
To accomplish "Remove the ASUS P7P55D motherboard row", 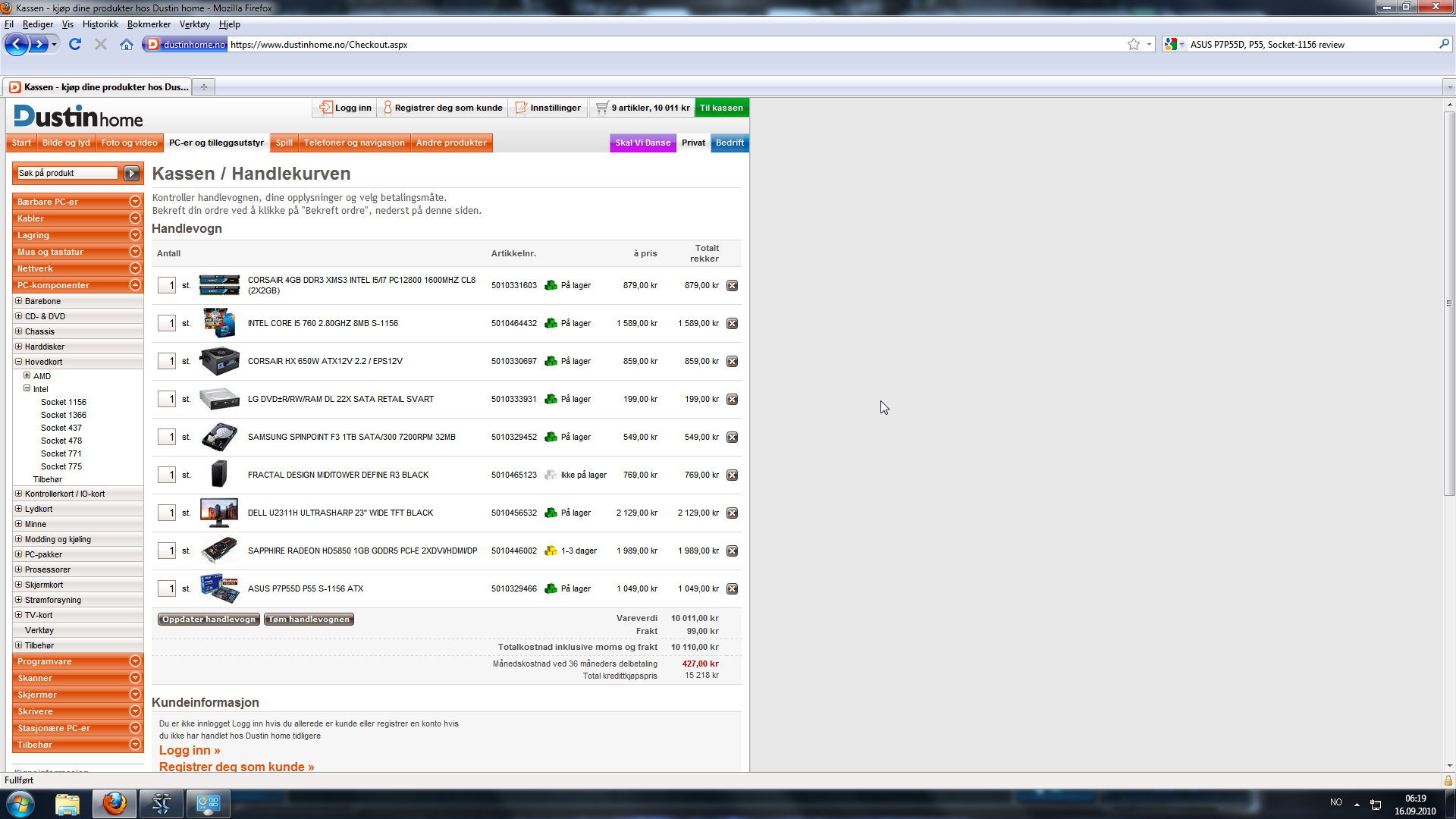I will (x=732, y=589).
